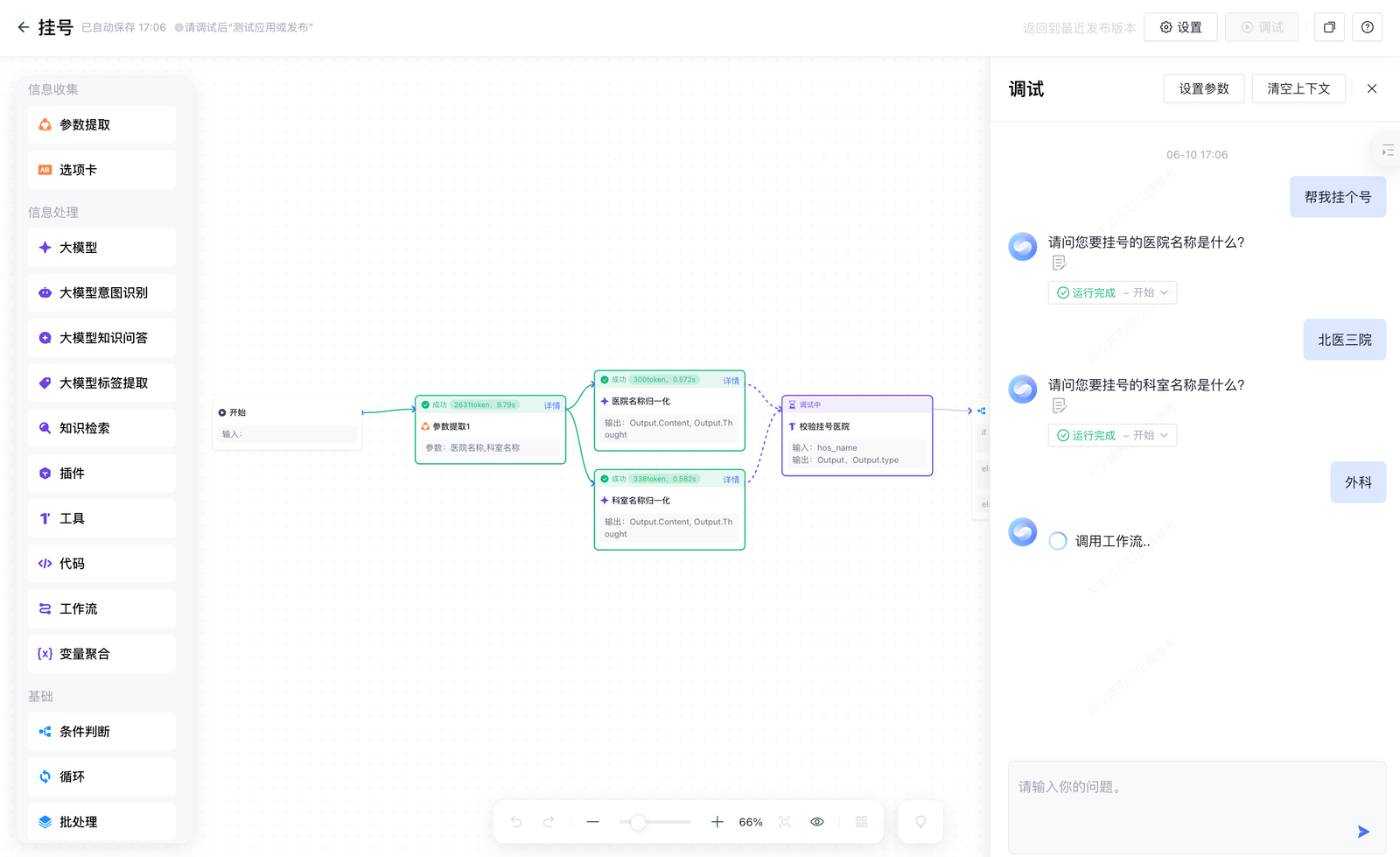Click the copy icon in top bar
Screen dimensions: 1400x857
coord(1329,27)
